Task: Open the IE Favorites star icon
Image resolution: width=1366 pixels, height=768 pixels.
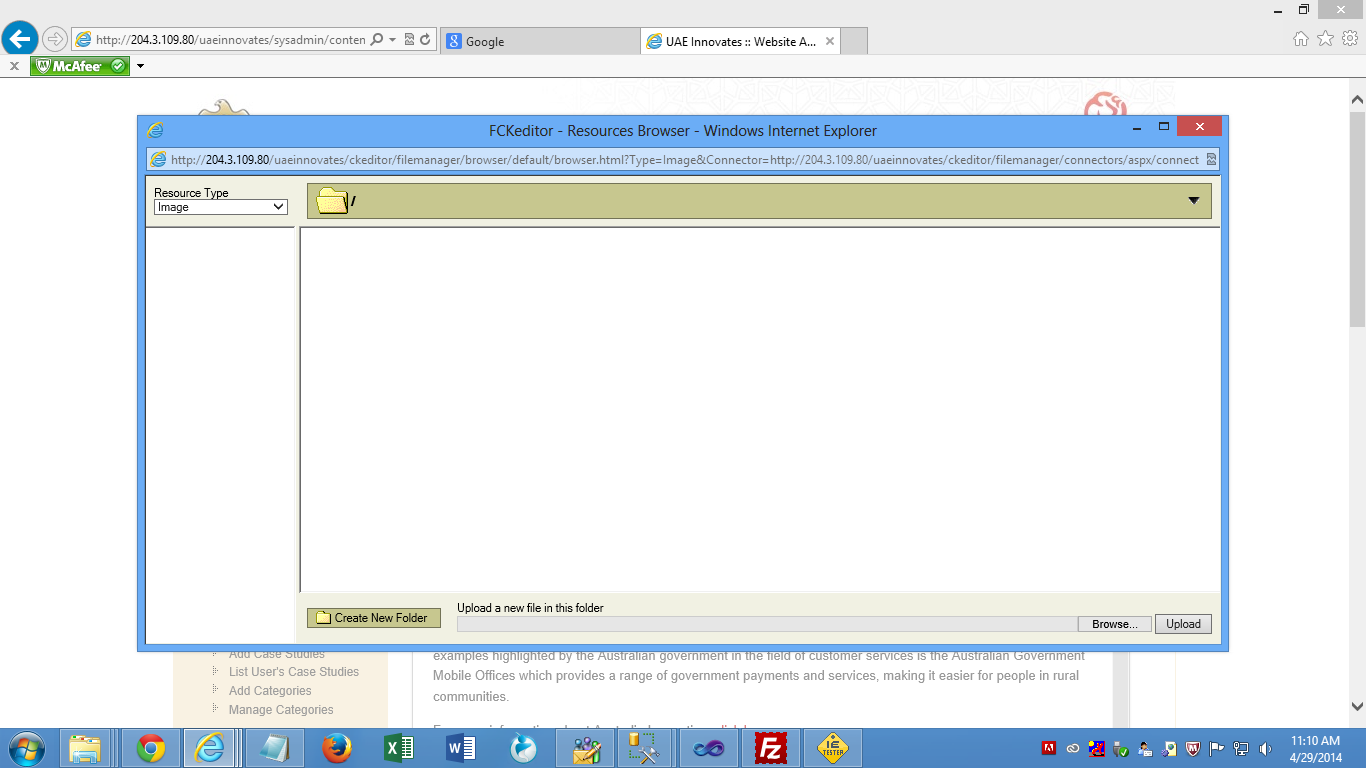Action: [1325, 39]
